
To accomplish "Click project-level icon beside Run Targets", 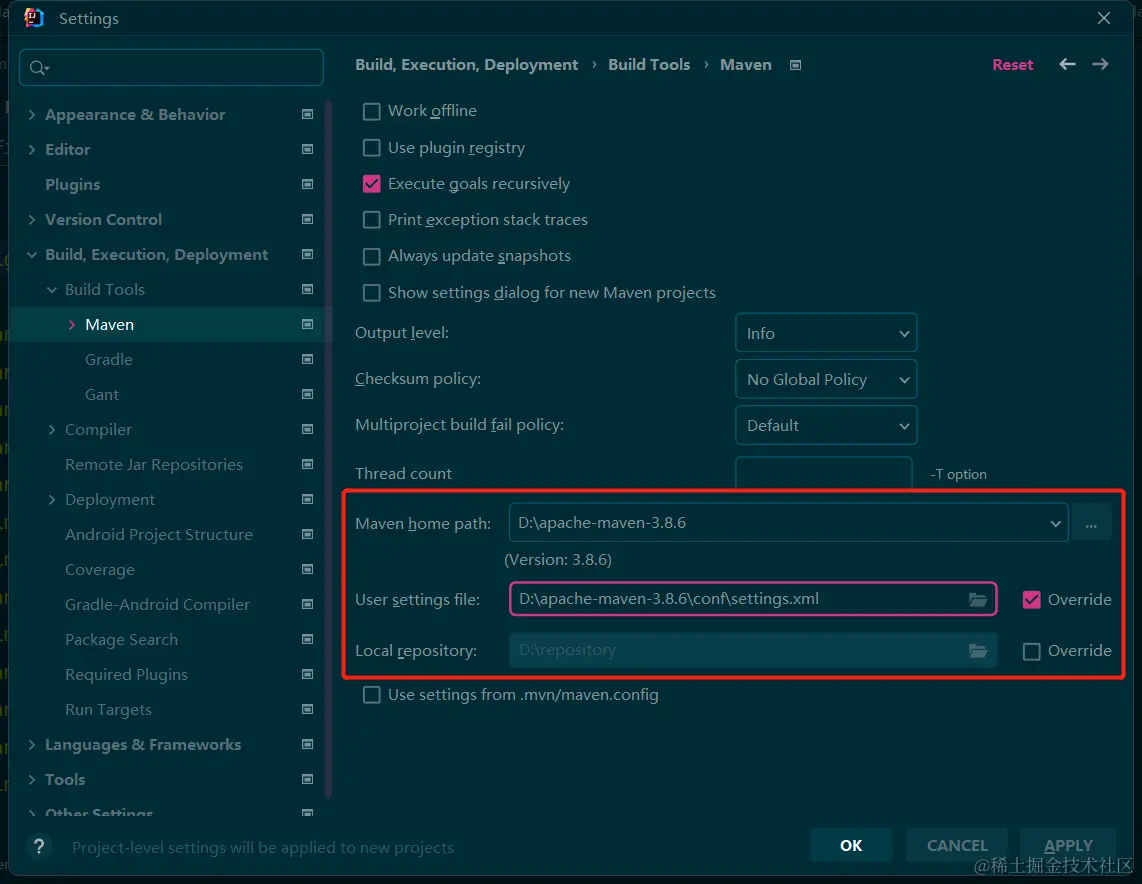I will pos(307,709).
